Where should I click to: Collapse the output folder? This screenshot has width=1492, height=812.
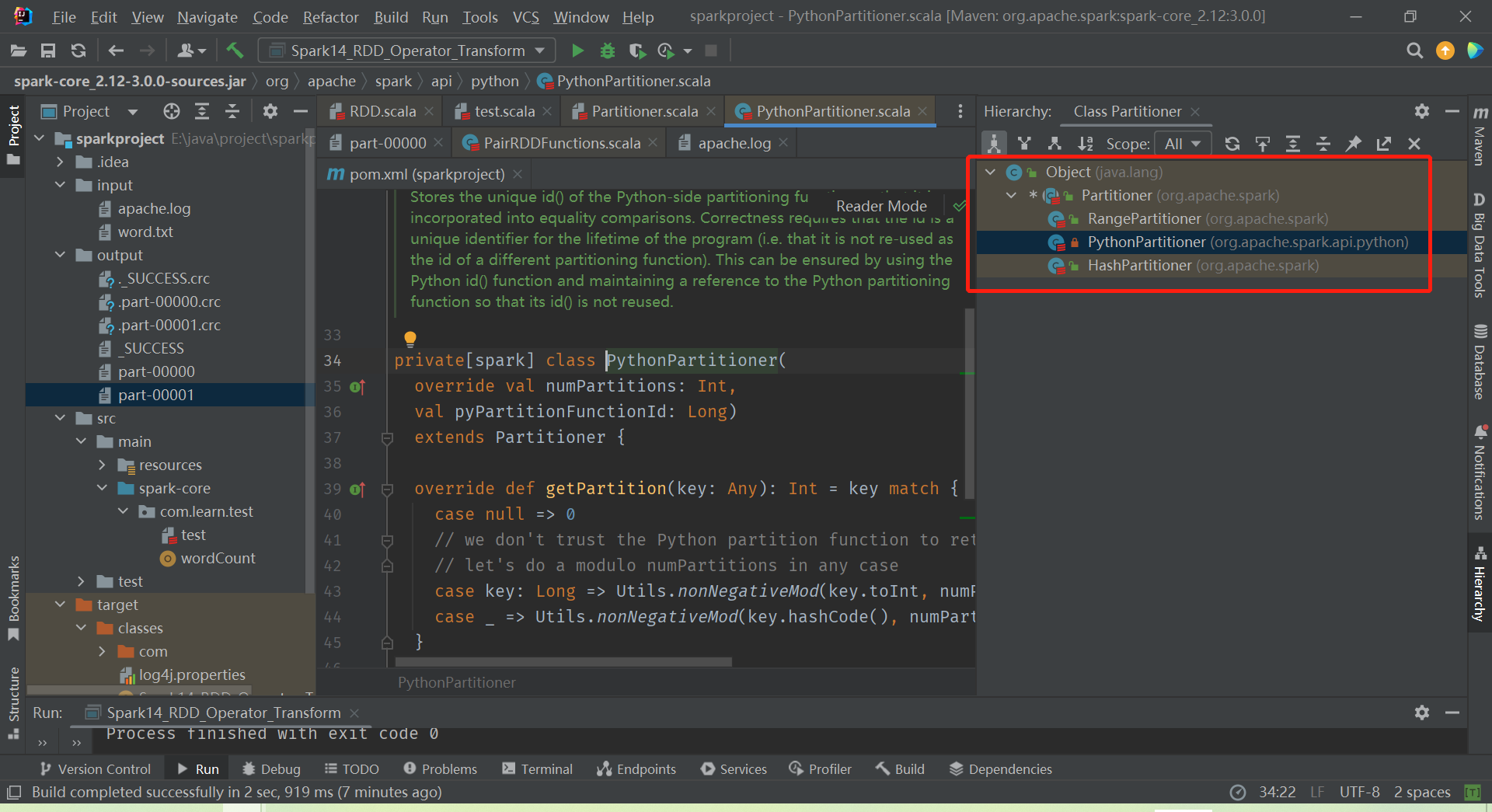[60, 255]
